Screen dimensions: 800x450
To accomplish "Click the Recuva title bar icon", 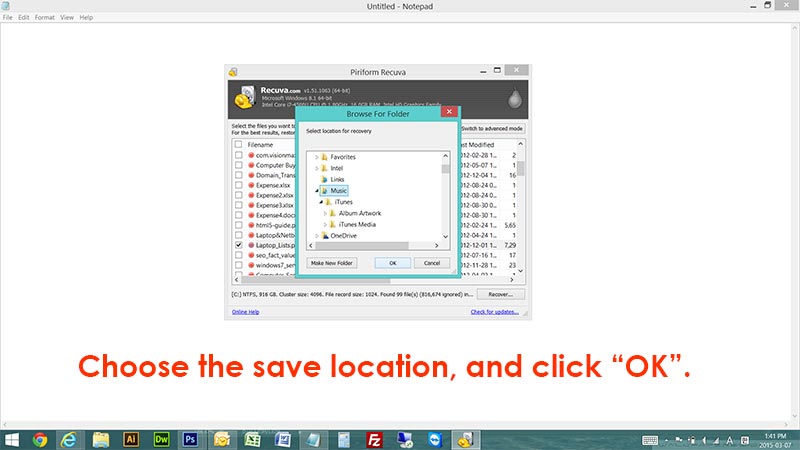I will click(233, 72).
